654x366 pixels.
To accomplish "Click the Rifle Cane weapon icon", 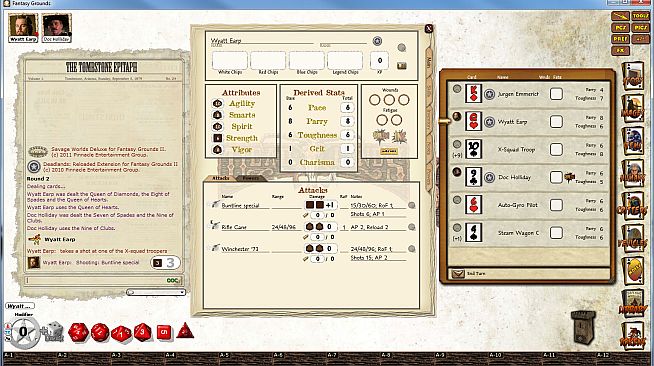I will pyautogui.click(x=215, y=226).
